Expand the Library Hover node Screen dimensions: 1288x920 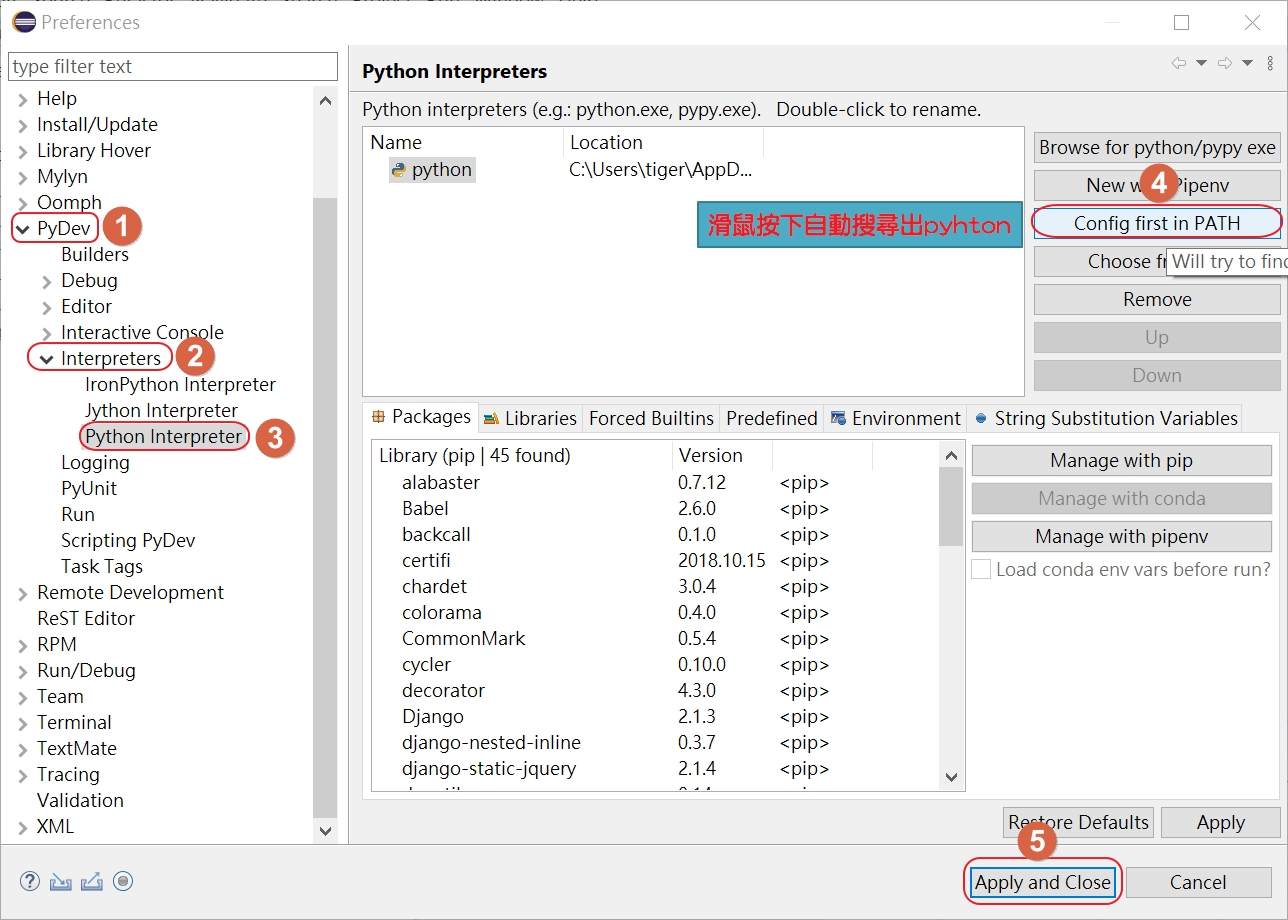click(23, 151)
